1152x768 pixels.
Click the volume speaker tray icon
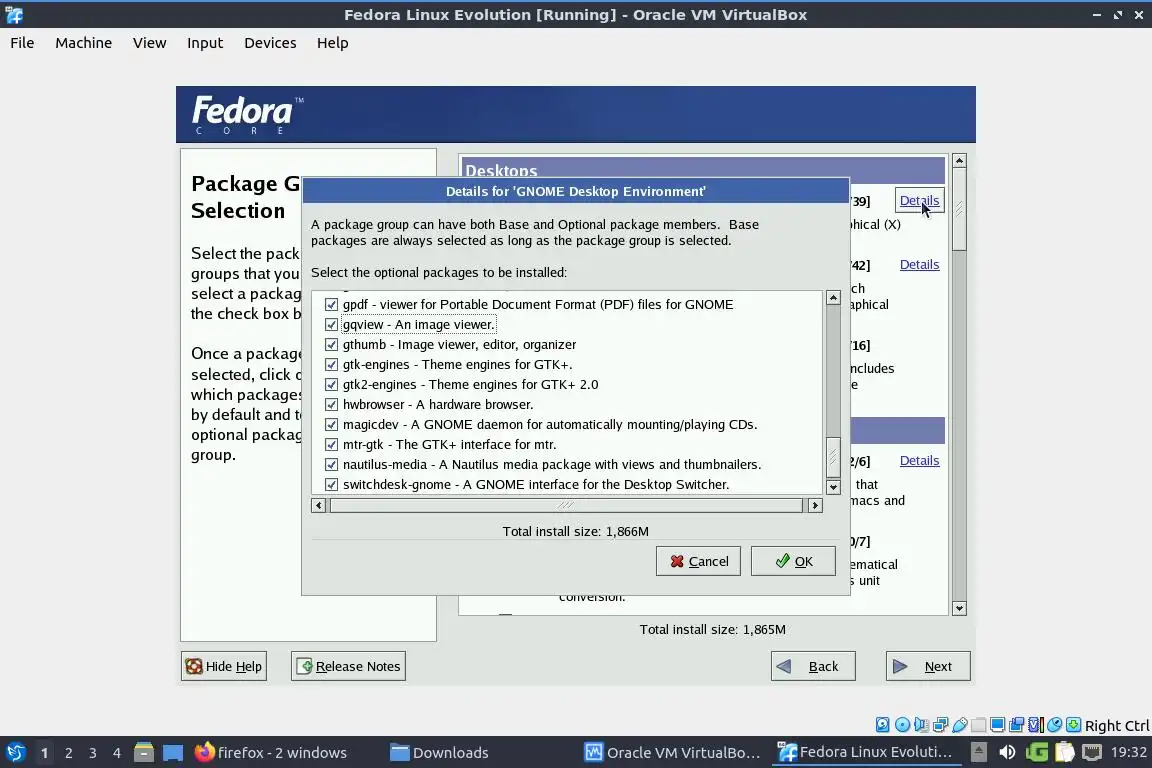(1007, 752)
